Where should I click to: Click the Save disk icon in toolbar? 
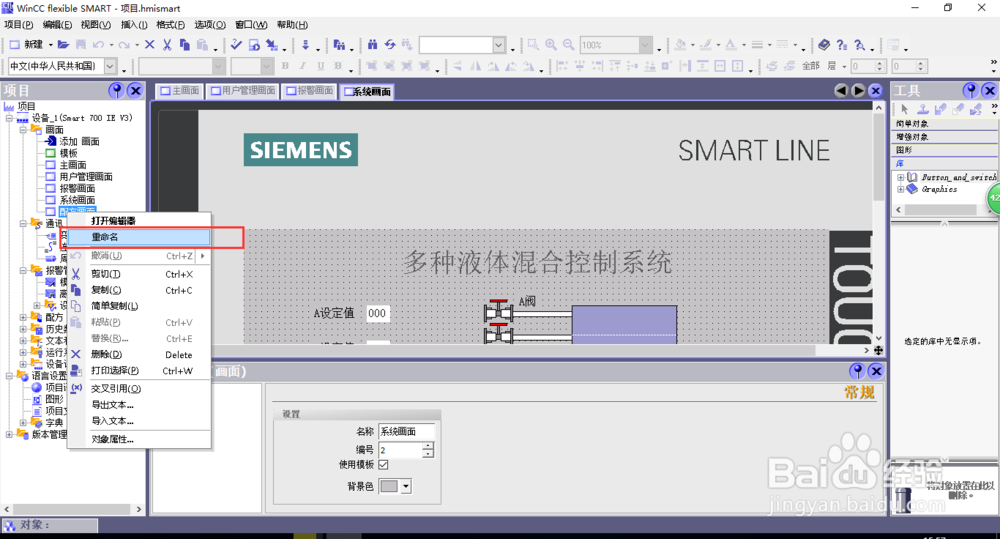tap(81, 45)
